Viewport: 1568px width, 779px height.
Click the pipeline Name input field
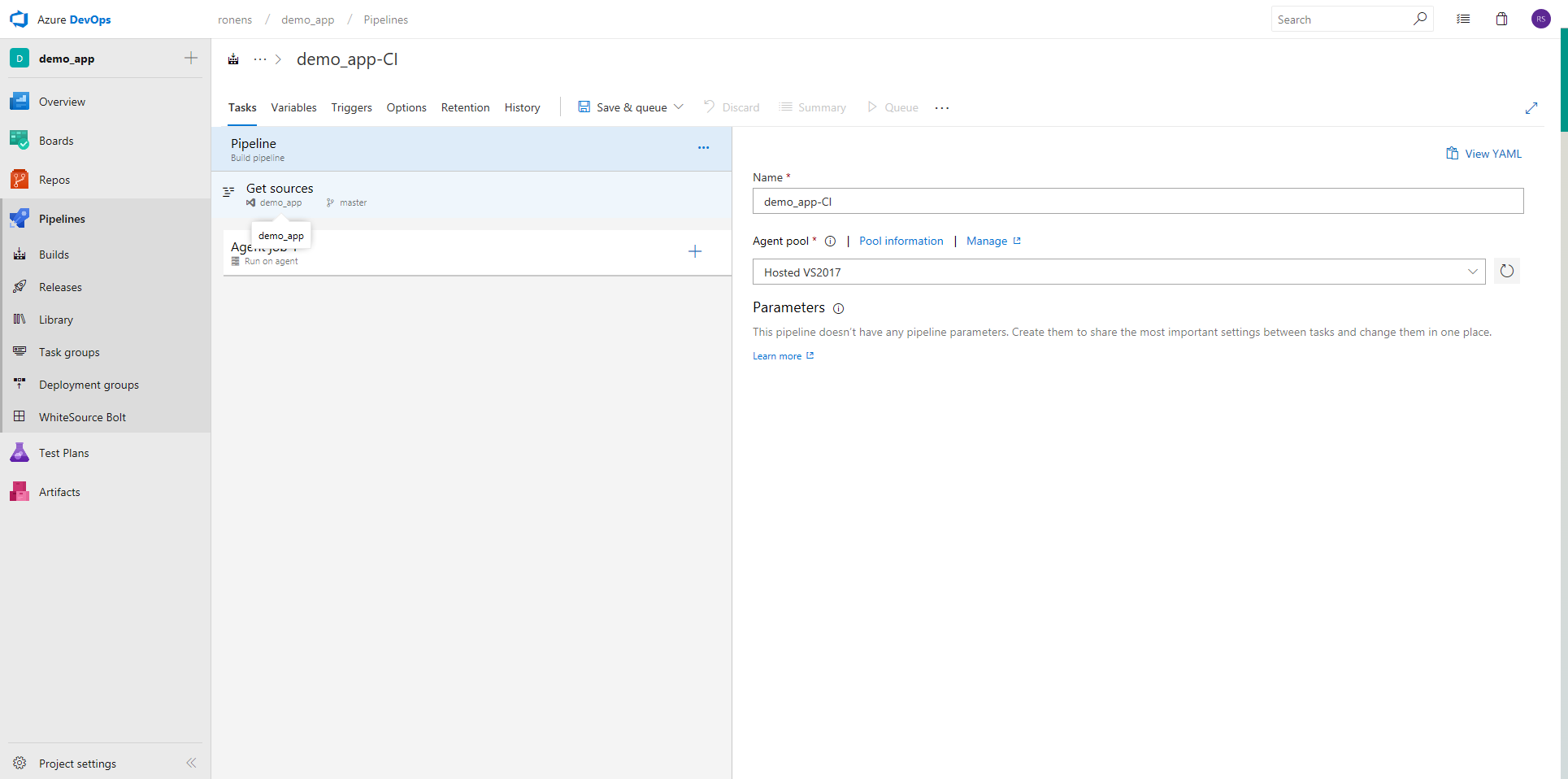tap(1137, 201)
